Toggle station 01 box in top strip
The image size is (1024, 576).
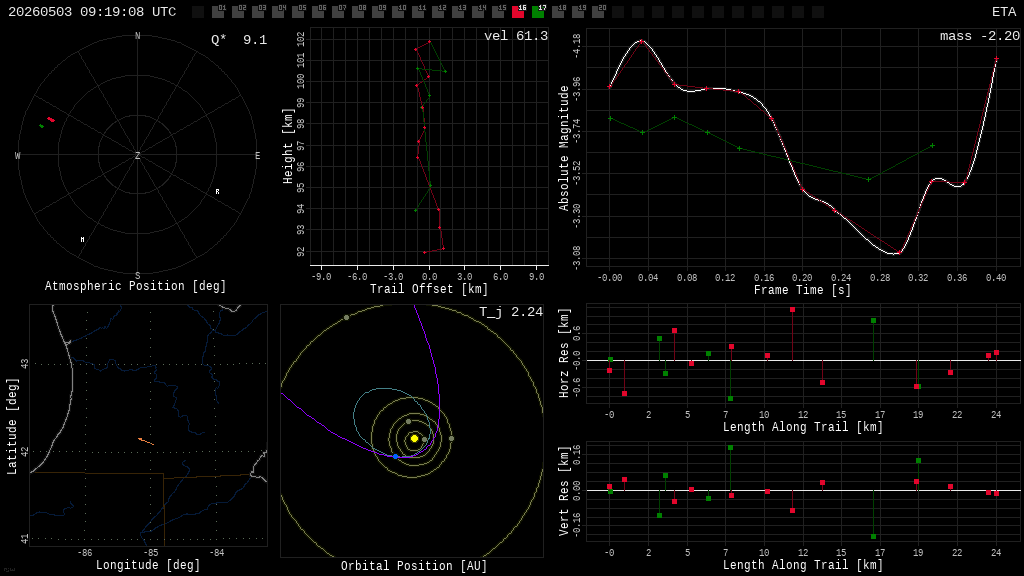[219, 11]
